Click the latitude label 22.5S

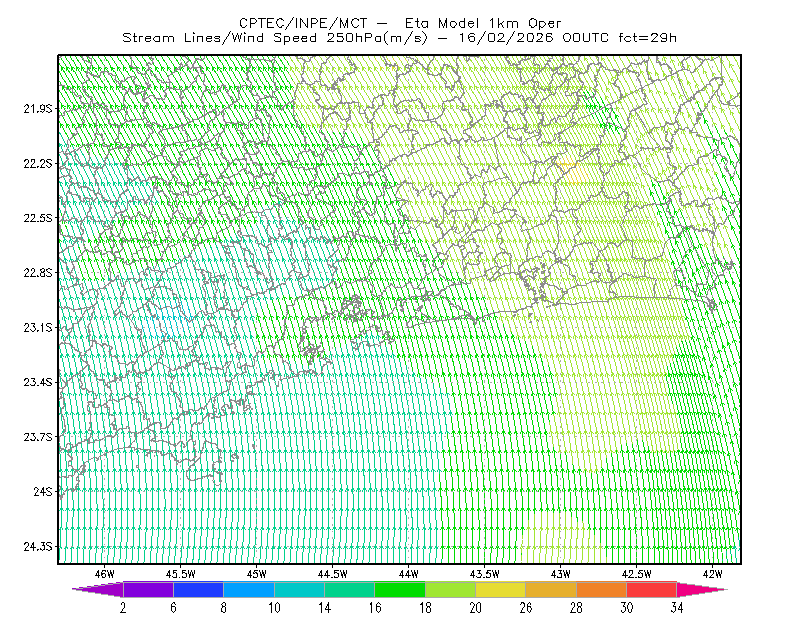click(37, 218)
